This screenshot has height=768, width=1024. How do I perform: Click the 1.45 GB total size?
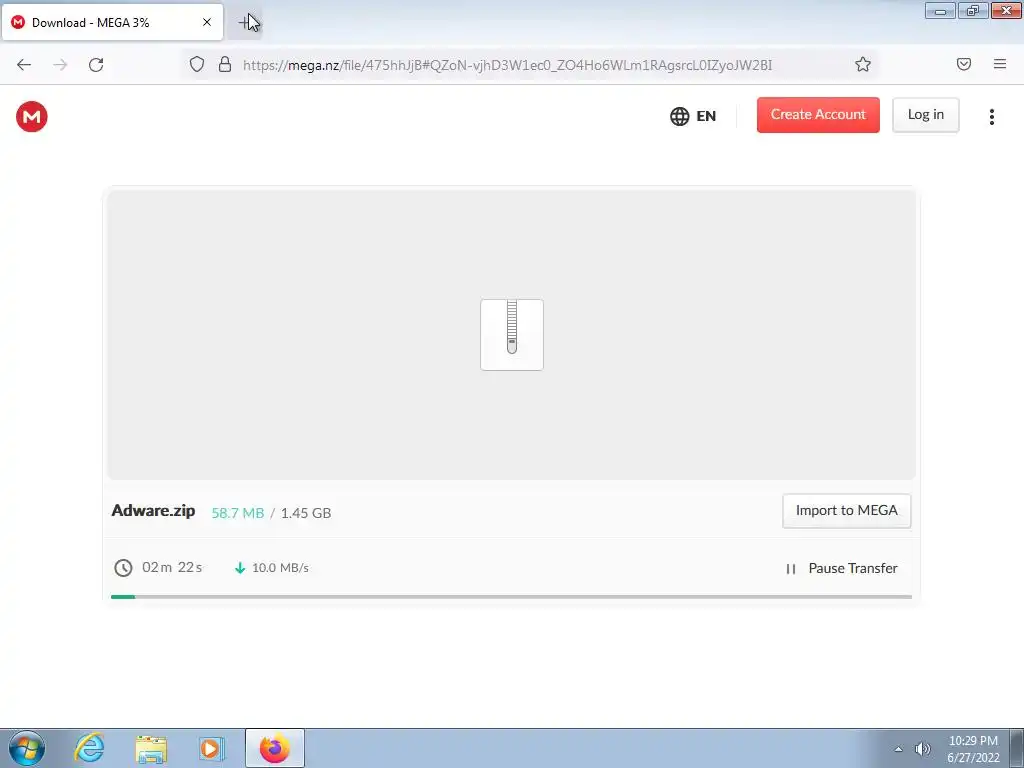(306, 513)
